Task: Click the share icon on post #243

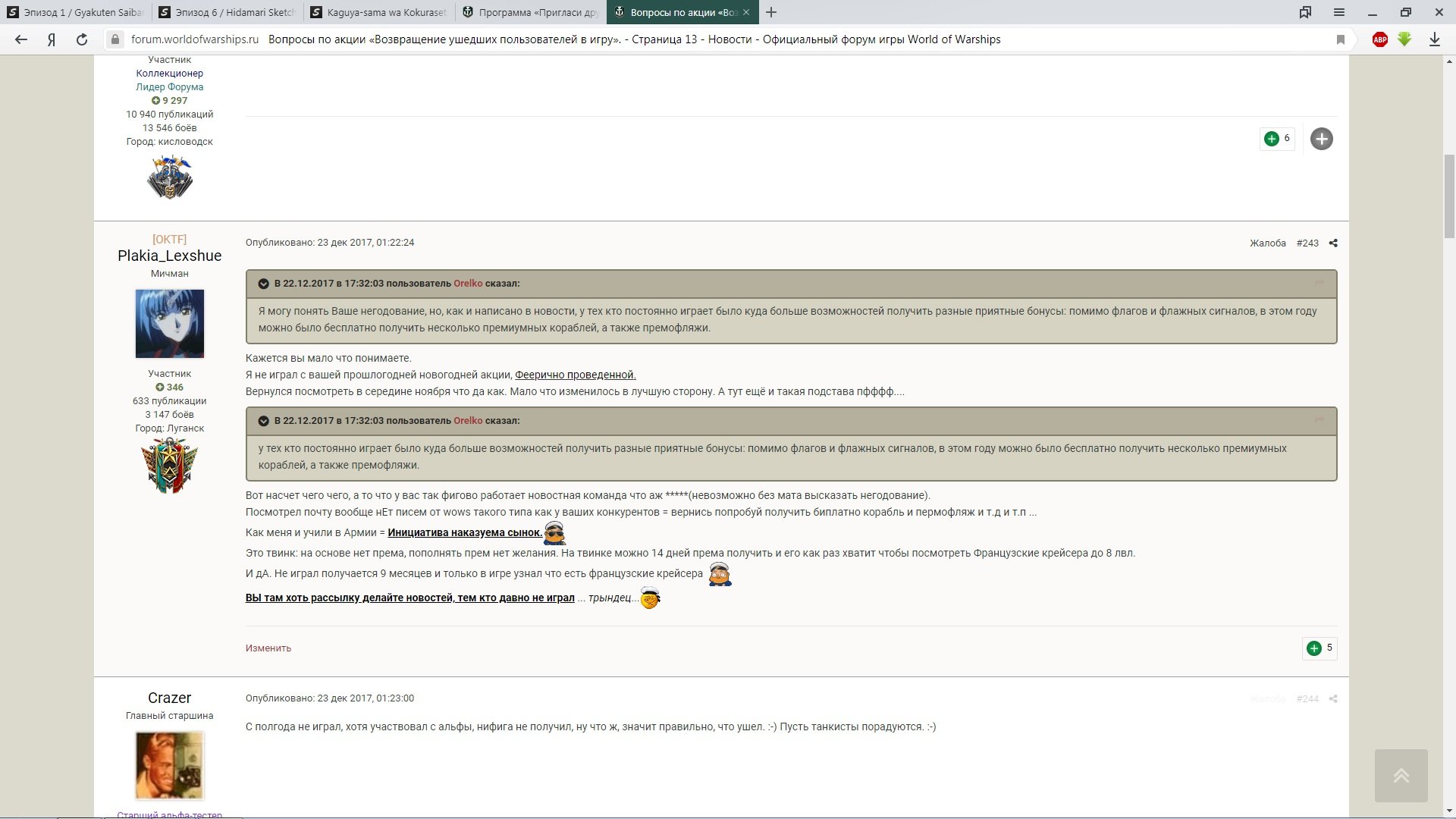Action: [1333, 243]
